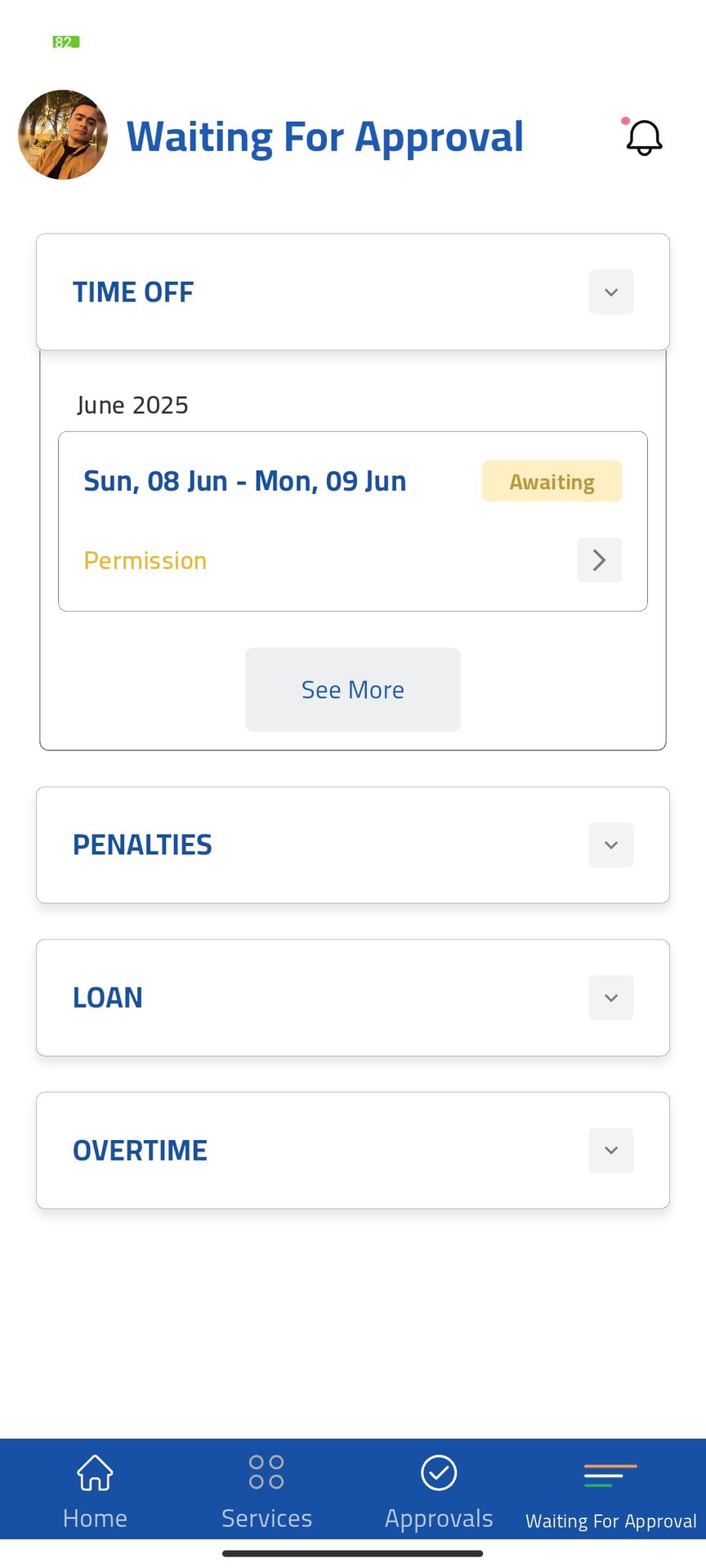706x1568 pixels.
Task: Select the Approvals tab label
Action: coord(439,1518)
